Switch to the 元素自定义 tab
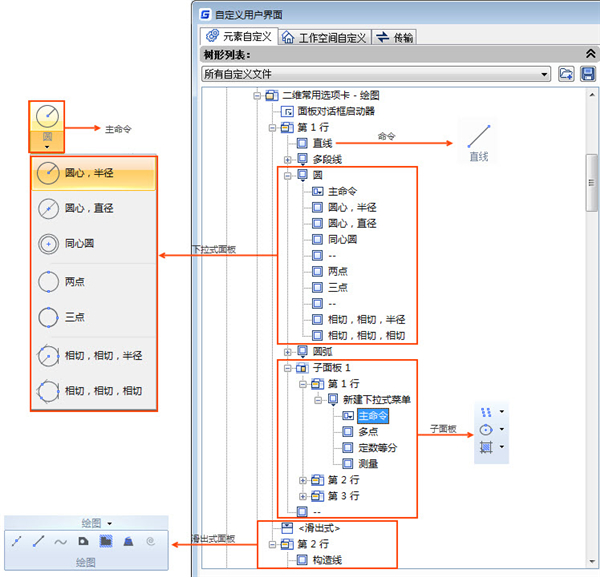The image size is (600, 577). pos(239,37)
